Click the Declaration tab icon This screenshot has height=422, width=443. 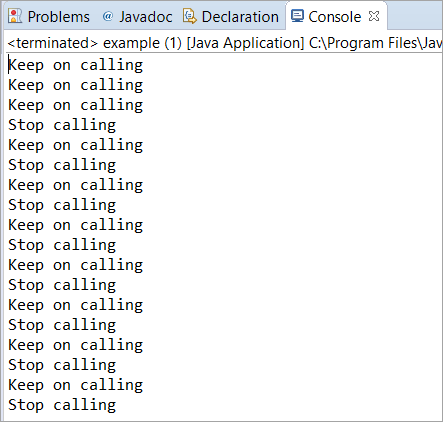[190, 16]
